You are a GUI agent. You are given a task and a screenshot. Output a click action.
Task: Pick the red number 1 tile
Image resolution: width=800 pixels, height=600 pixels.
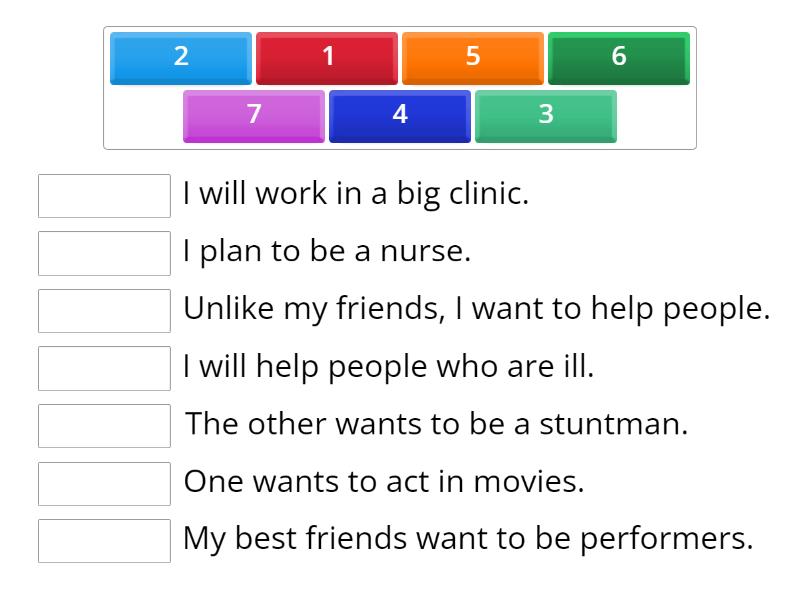tap(327, 57)
